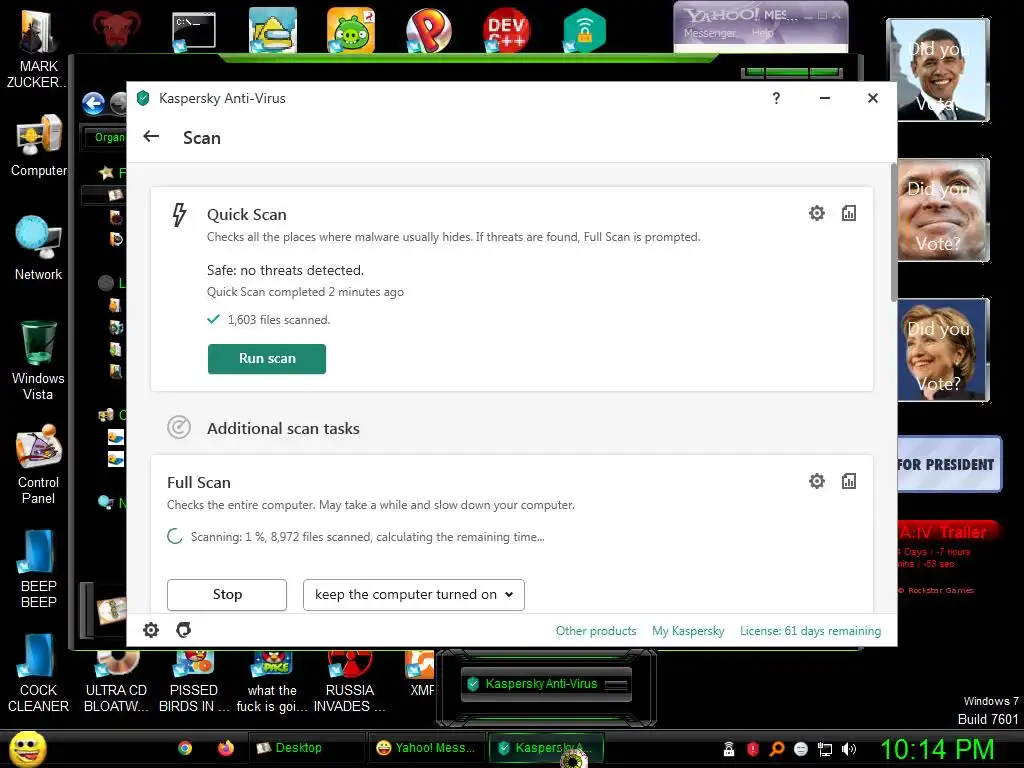Click 10:14 PM clock
This screenshot has width=1024, height=768.
(938, 749)
